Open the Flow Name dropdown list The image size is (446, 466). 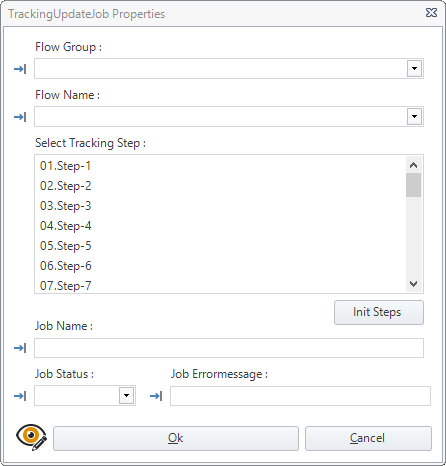pos(414,117)
